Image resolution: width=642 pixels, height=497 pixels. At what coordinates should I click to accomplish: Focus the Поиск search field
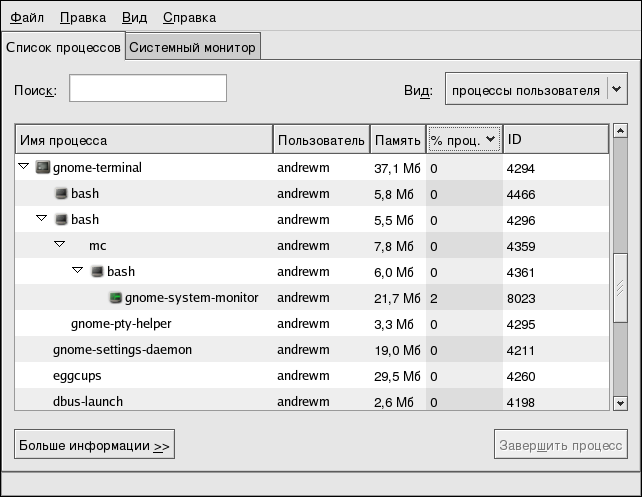(x=147, y=89)
